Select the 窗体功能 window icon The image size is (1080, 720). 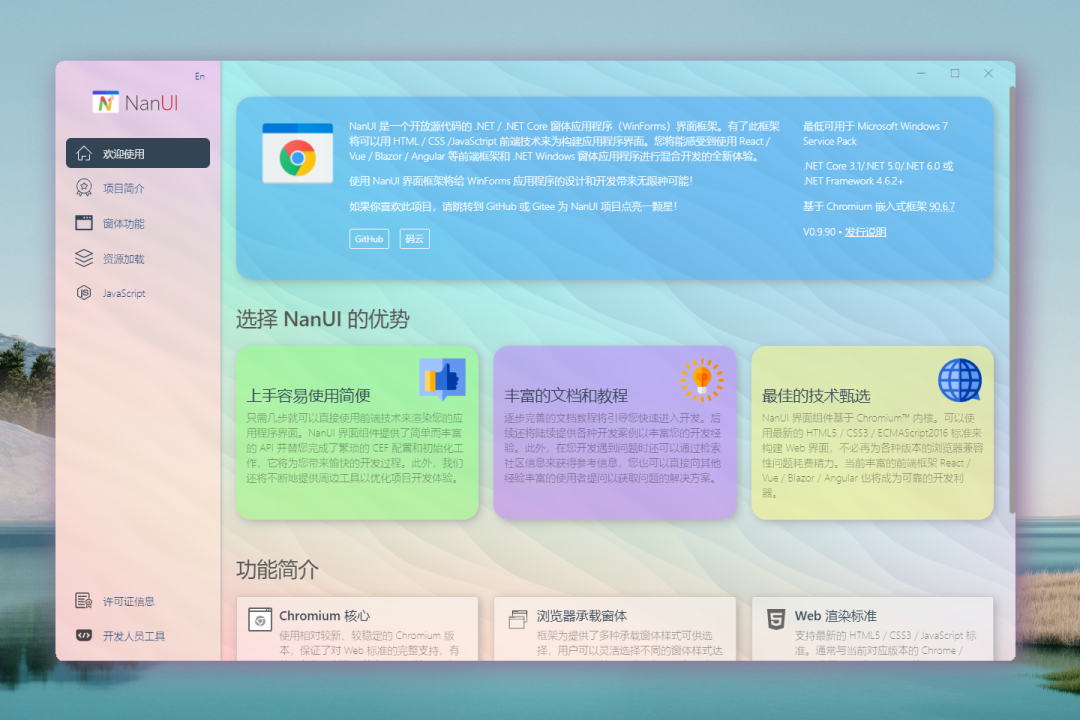86,222
